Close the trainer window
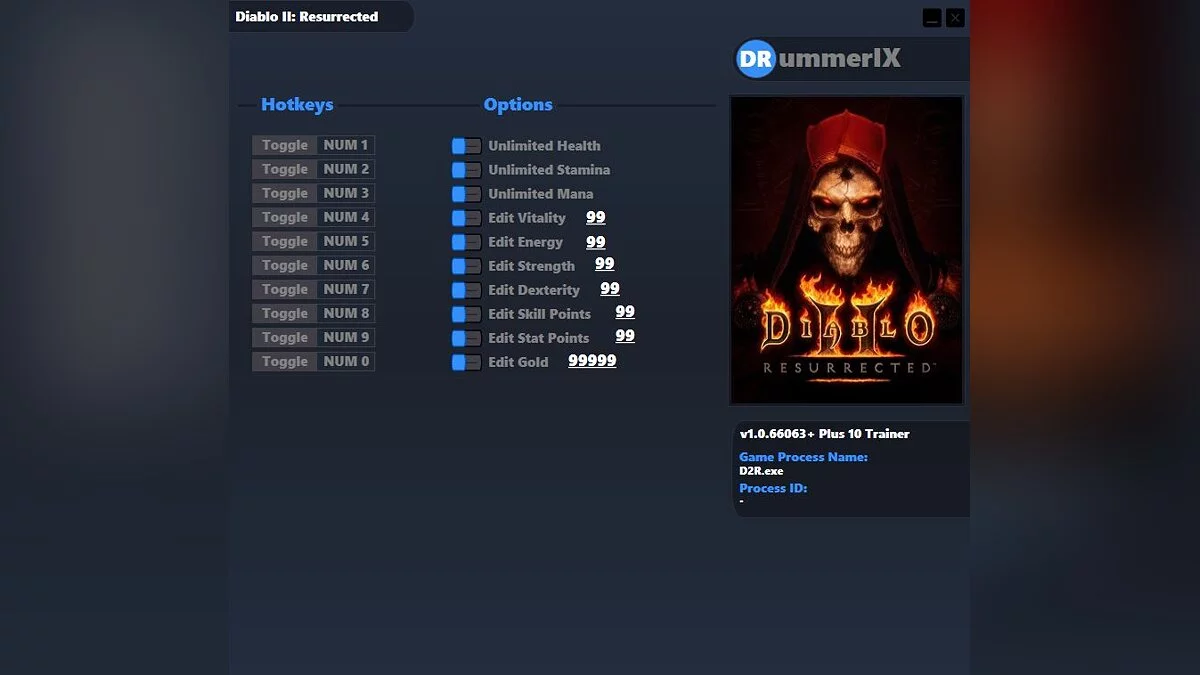The width and height of the screenshot is (1200, 675). [956, 17]
